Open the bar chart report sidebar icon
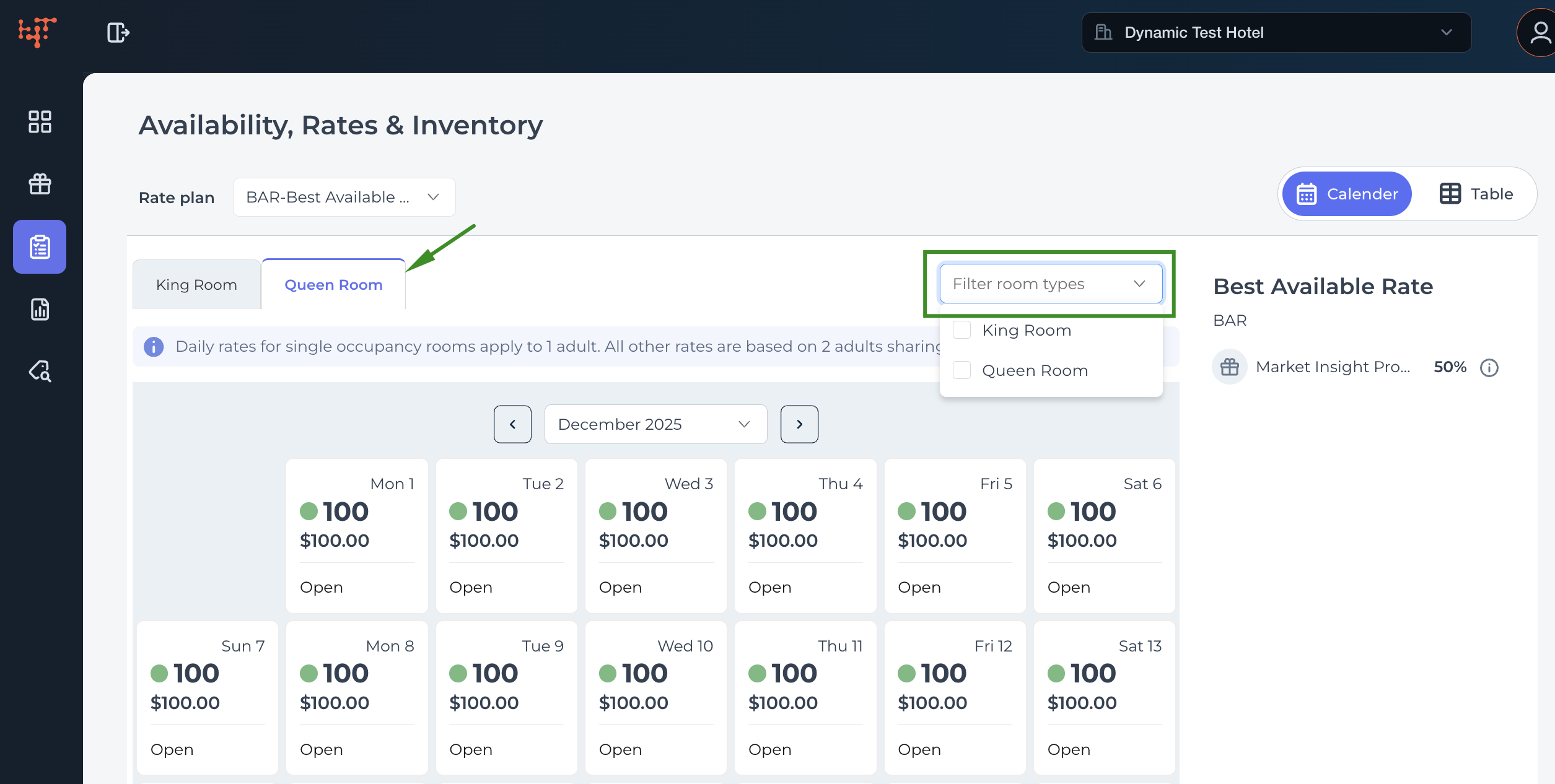 (40, 309)
